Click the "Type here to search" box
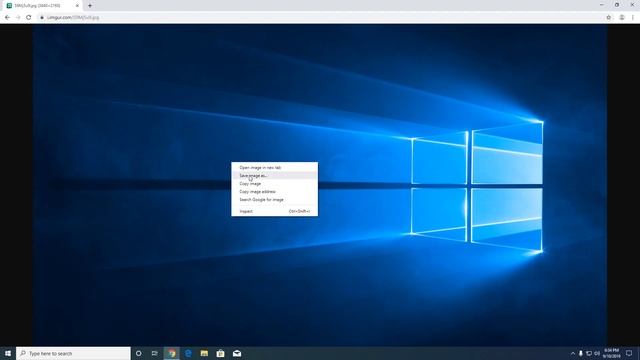The height and width of the screenshot is (360, 640). click(x=73, y=353)
